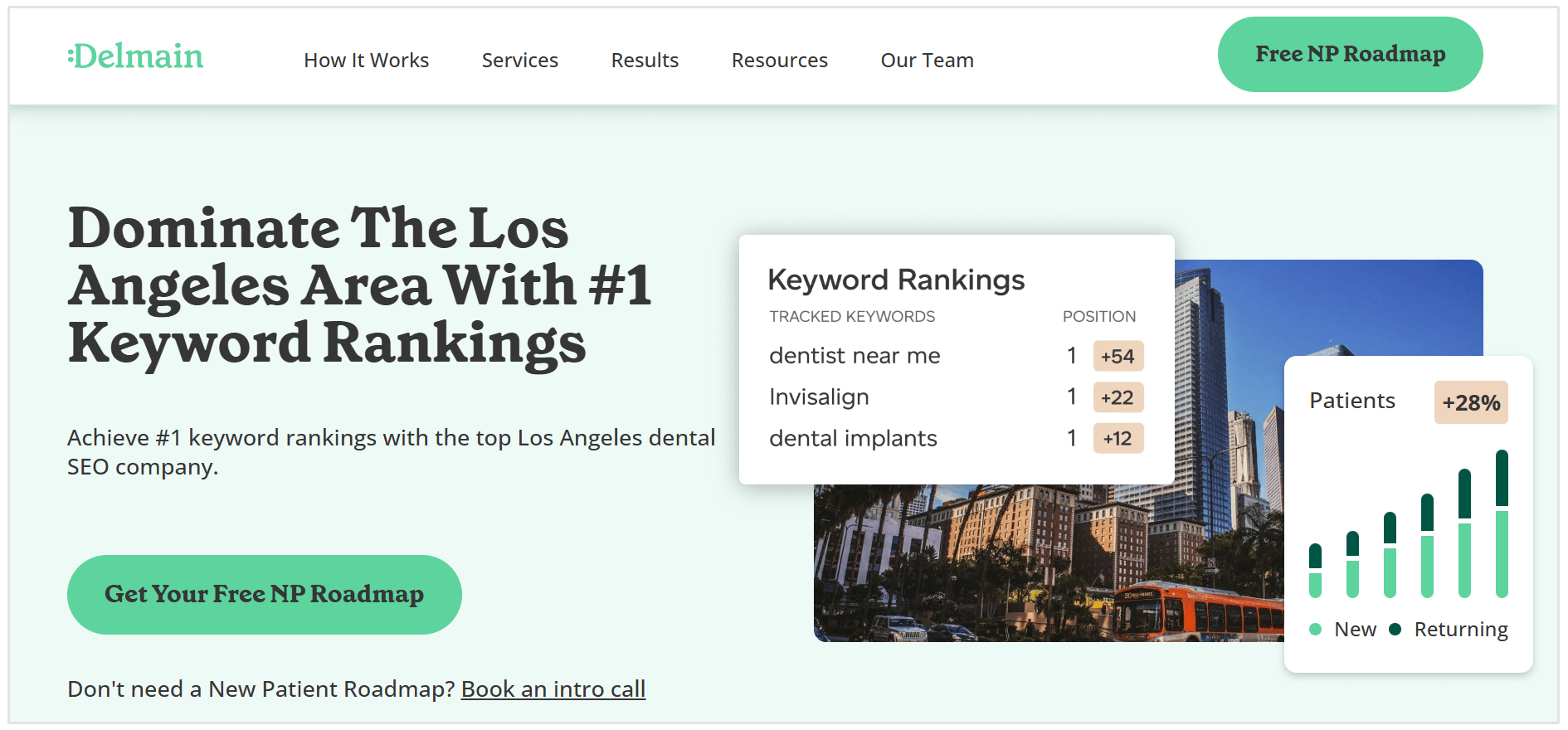This screenshot has width=1568, height=730.
Task: Click the 'Achieve #1 keyword rankings' subtitle text
Action: (x=391, y=452)
